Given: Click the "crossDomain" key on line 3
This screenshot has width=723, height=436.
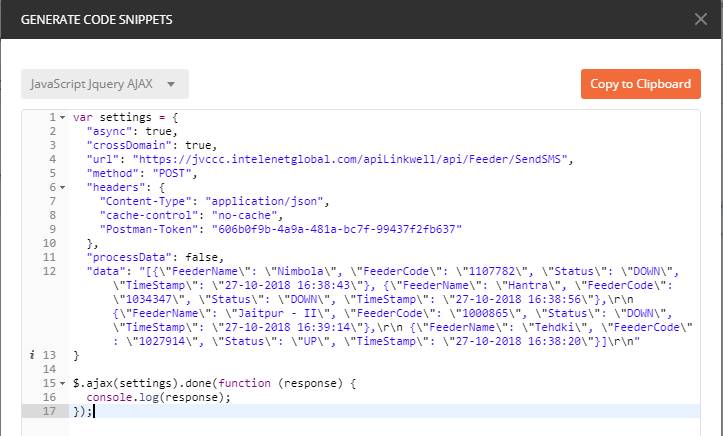Looking at the screenshot, I should click(132, 145).
